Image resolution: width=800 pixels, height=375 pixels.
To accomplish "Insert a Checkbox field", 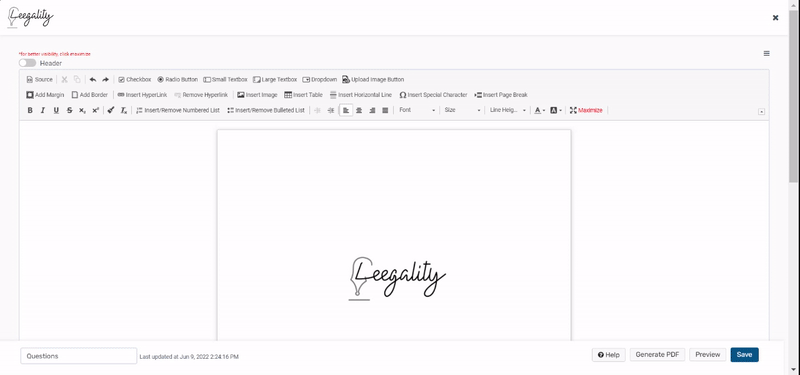I will (135, 80).
